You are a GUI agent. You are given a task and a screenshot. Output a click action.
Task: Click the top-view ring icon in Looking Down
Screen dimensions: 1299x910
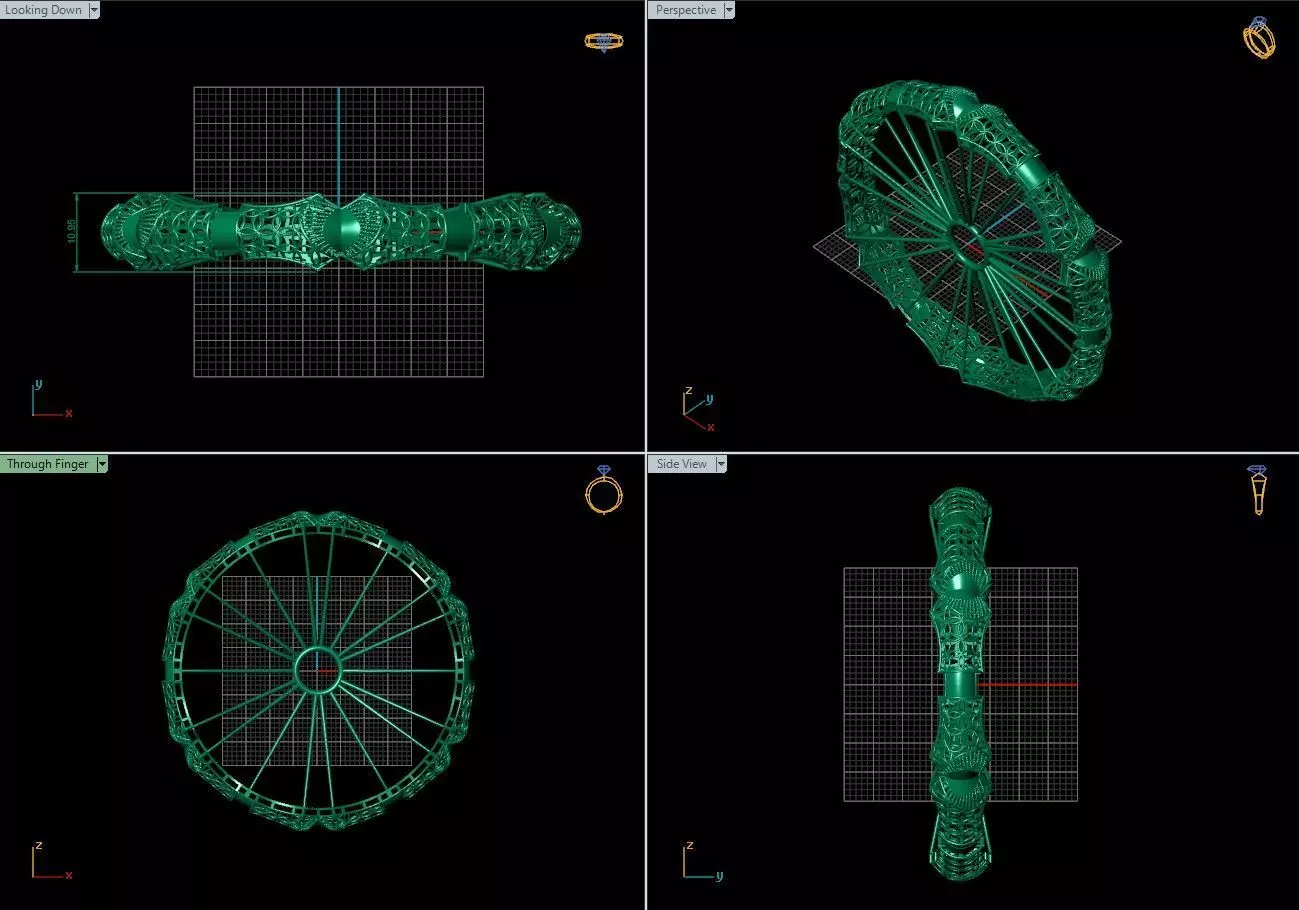(604, 41)
